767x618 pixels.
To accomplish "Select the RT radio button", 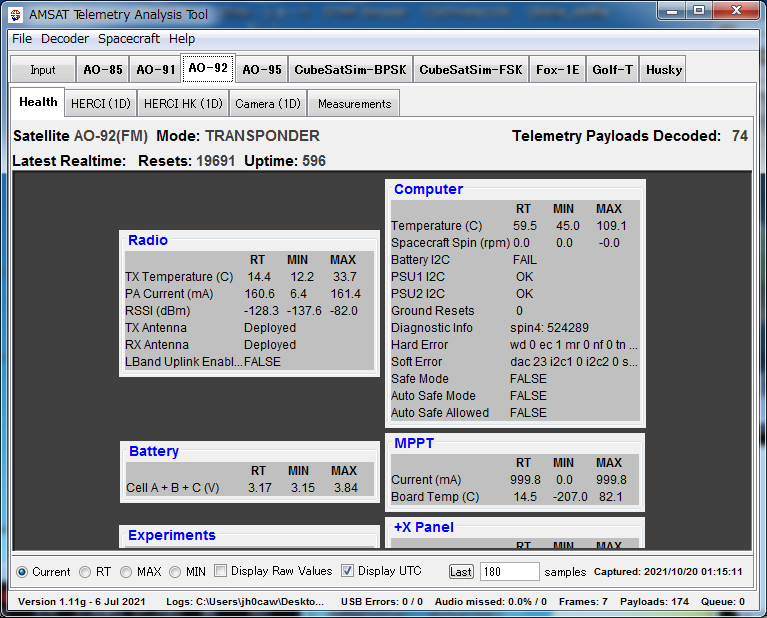I will pos(95,572).
